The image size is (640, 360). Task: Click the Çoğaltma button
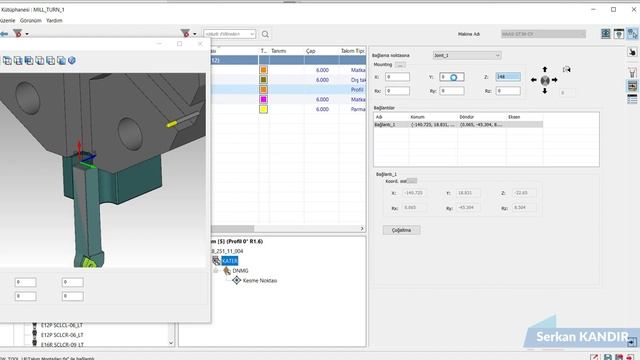point(401,230)
